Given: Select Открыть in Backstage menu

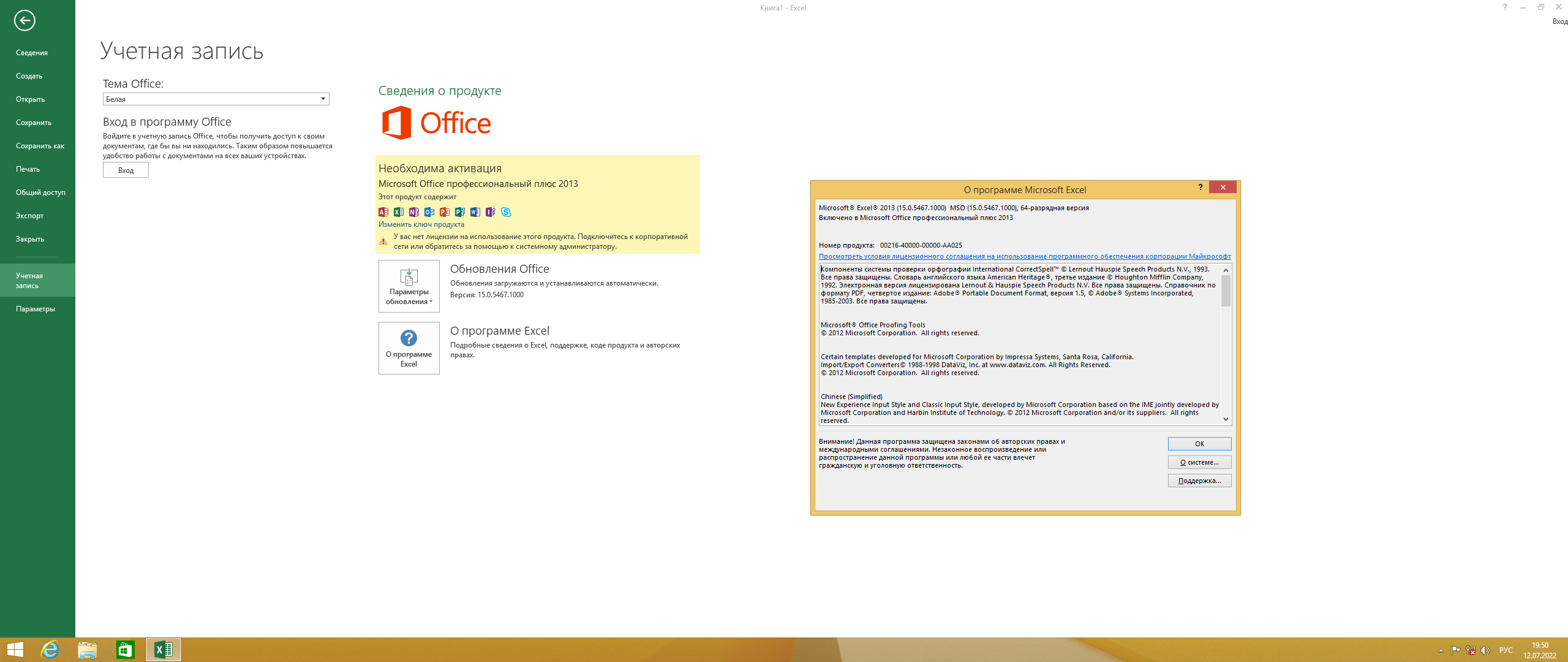Looking at the screenshot, I should (37, 99).
